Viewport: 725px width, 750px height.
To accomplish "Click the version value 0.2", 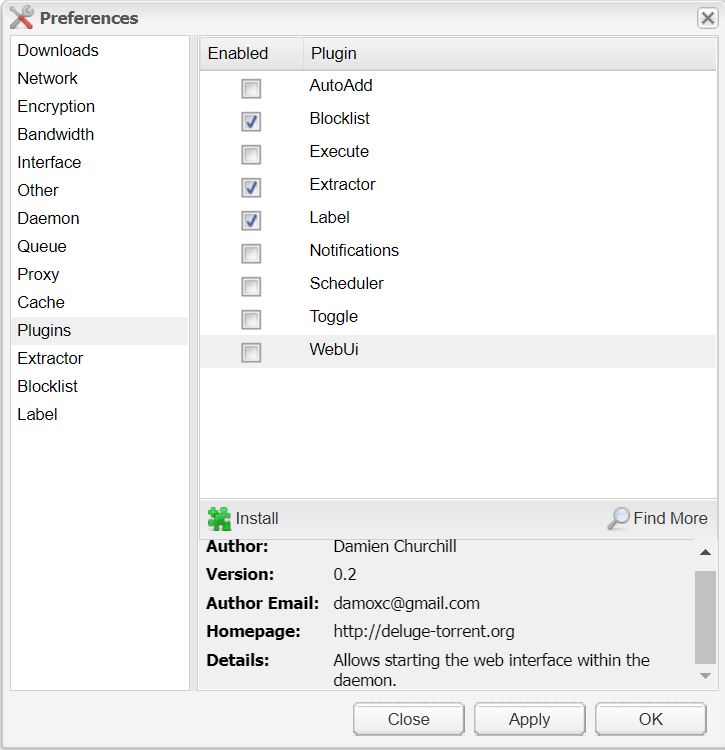I will 344,574.
